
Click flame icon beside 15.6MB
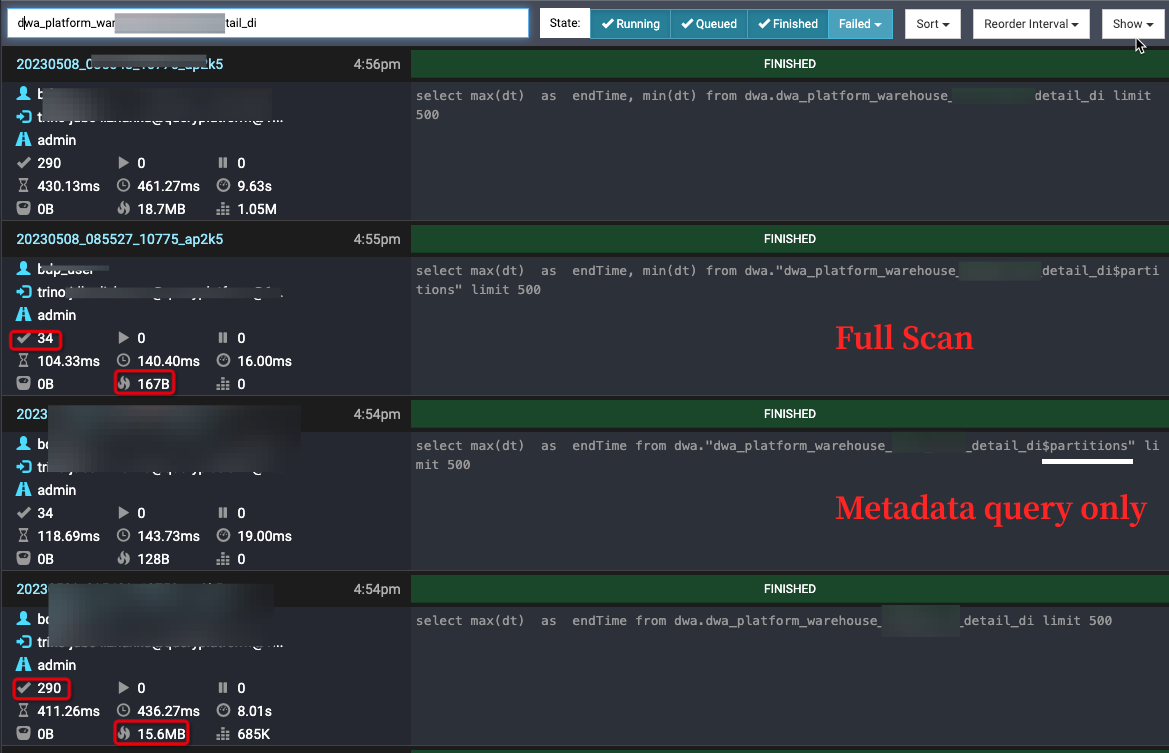124,734
